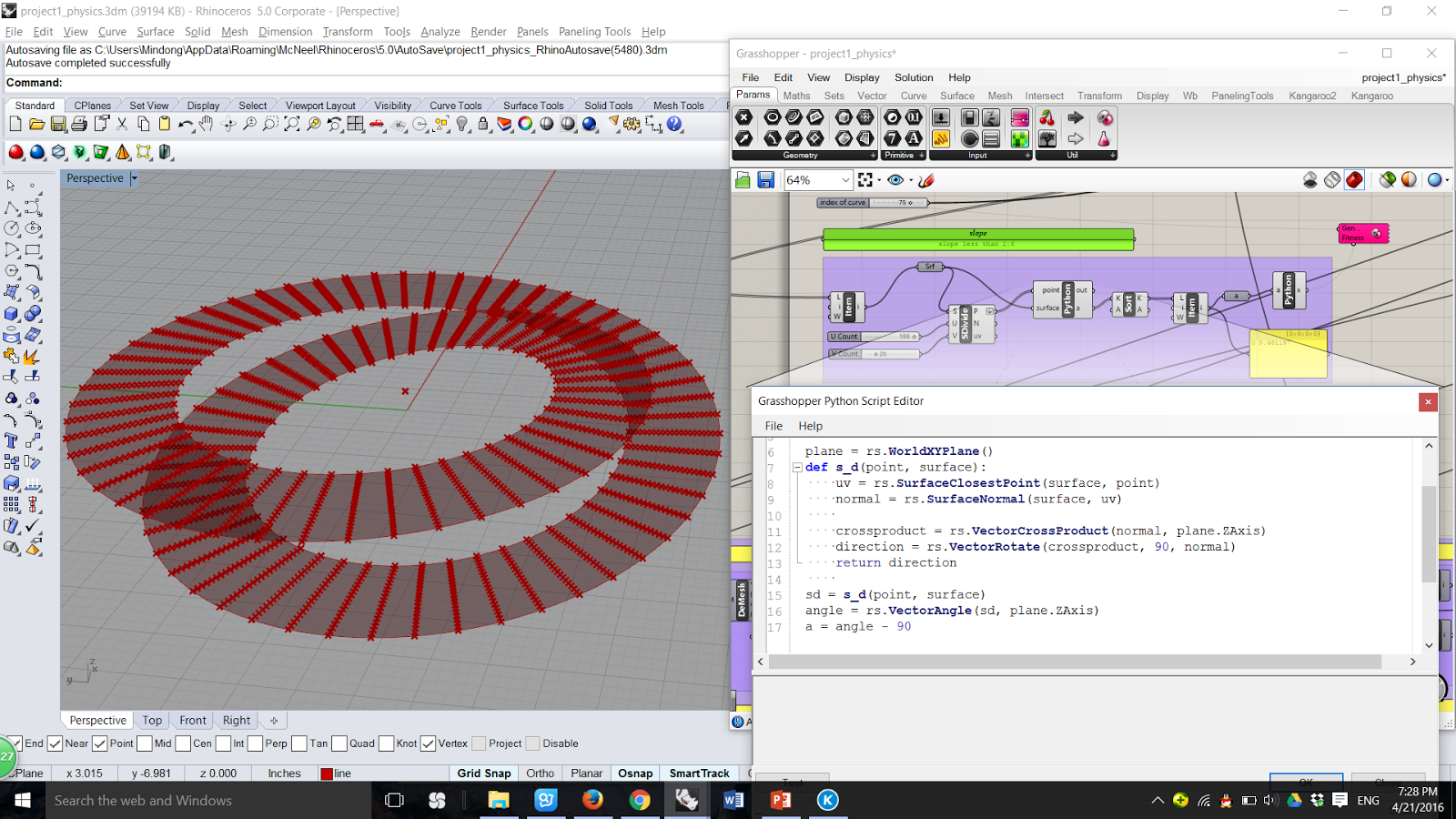This screenshot has height=819, width=1456.
Task: Select the Pan hand tool
Action: pyautogui.click(x=207, y=124)
